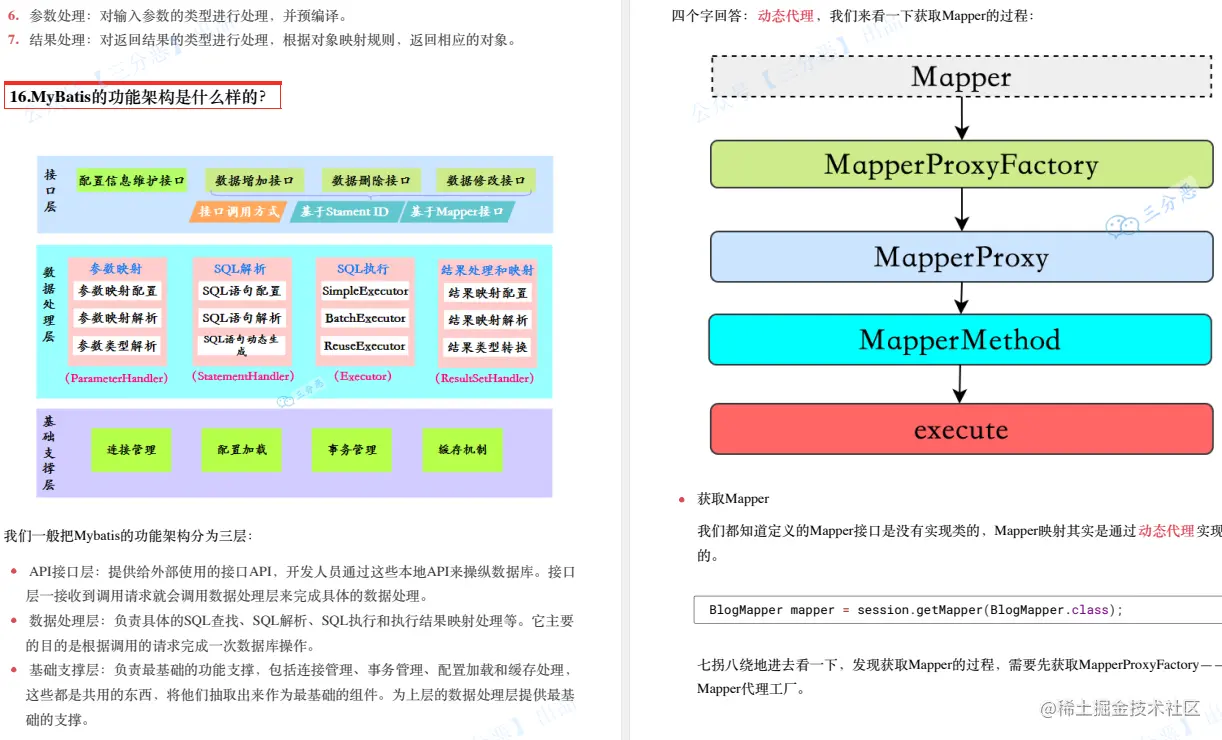
Task: Select the "SQL解析" column header
Action: 240,269
